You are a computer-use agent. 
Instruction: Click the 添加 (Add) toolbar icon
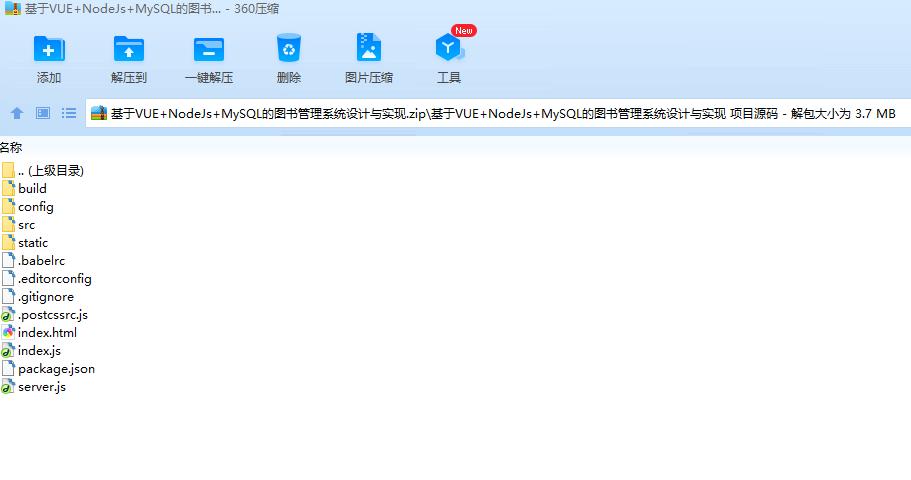pos(49,49)
